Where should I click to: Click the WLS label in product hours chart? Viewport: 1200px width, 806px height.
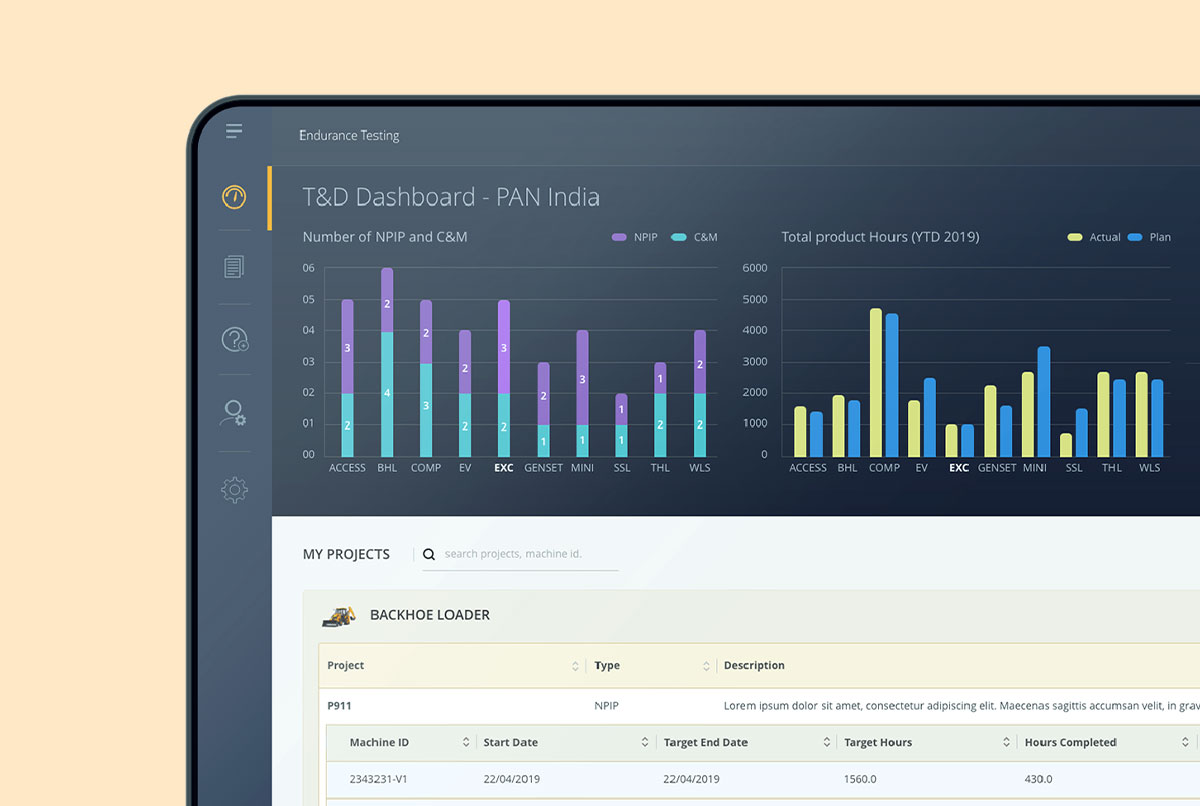click(x=1150, y=468)
